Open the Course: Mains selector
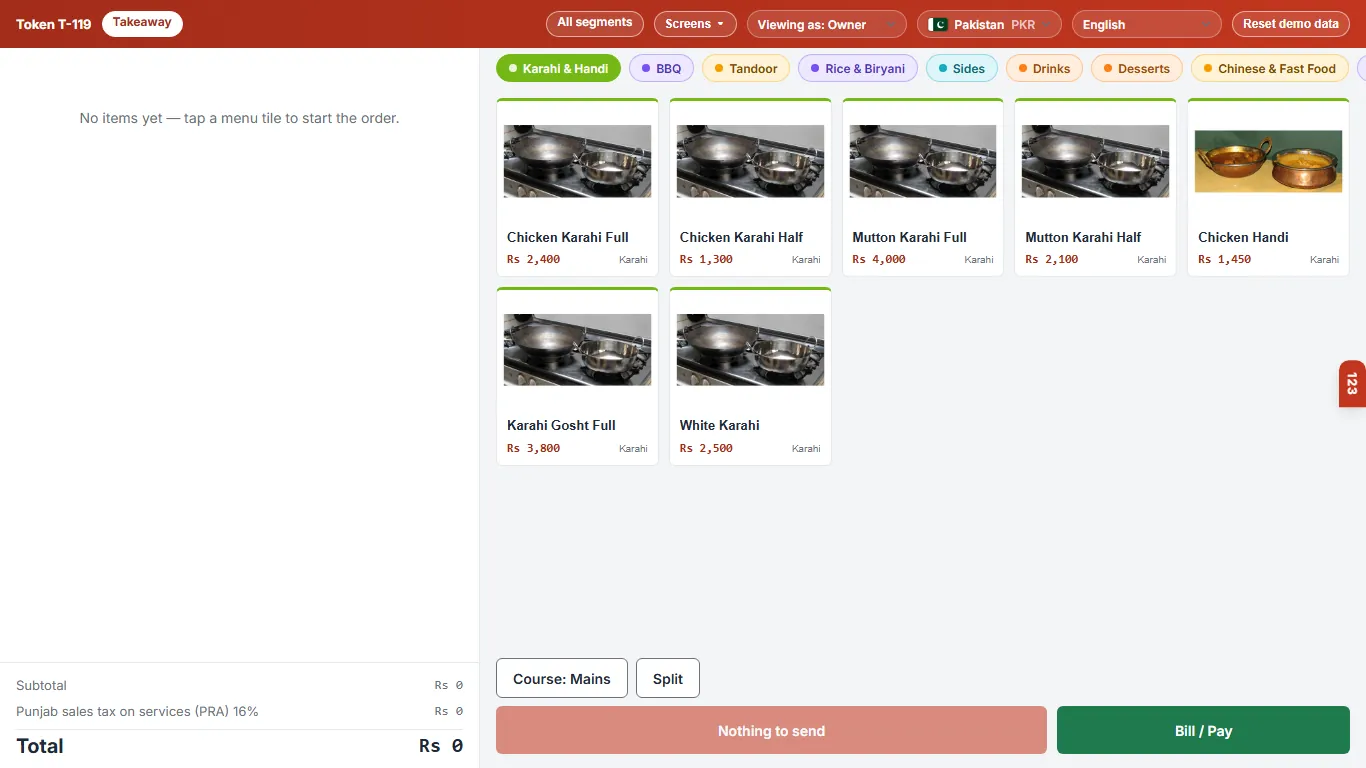Viewport: 1366px width, 768px height. click(x=562, y=678)
